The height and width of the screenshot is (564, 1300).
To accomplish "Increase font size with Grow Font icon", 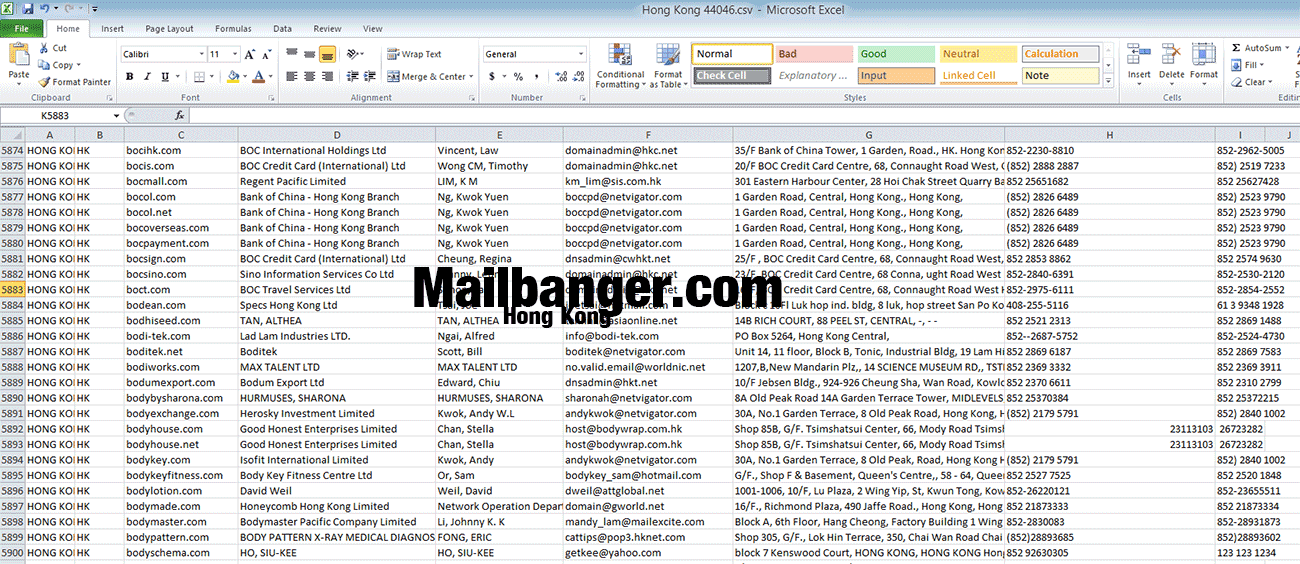I will click(250, 54).
